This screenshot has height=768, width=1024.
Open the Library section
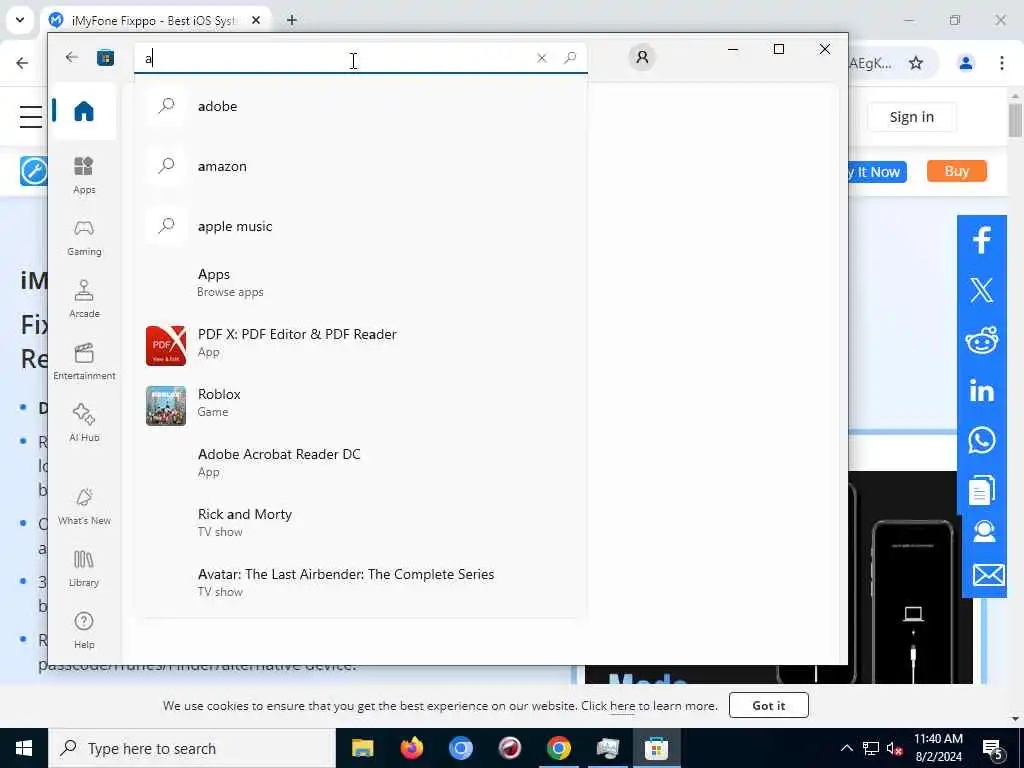click(84, 568)
